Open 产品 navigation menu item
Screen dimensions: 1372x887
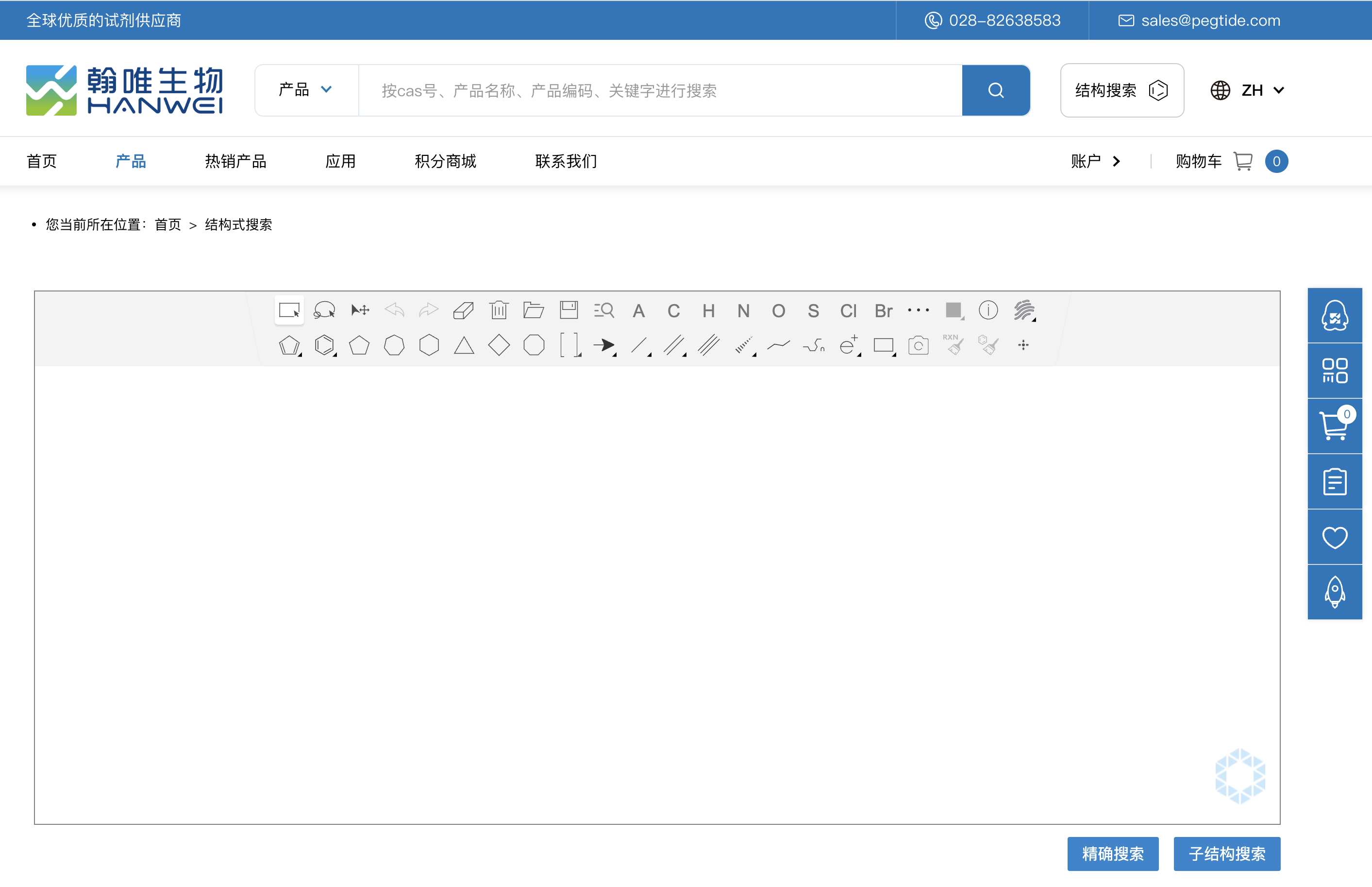click(131, 161)
